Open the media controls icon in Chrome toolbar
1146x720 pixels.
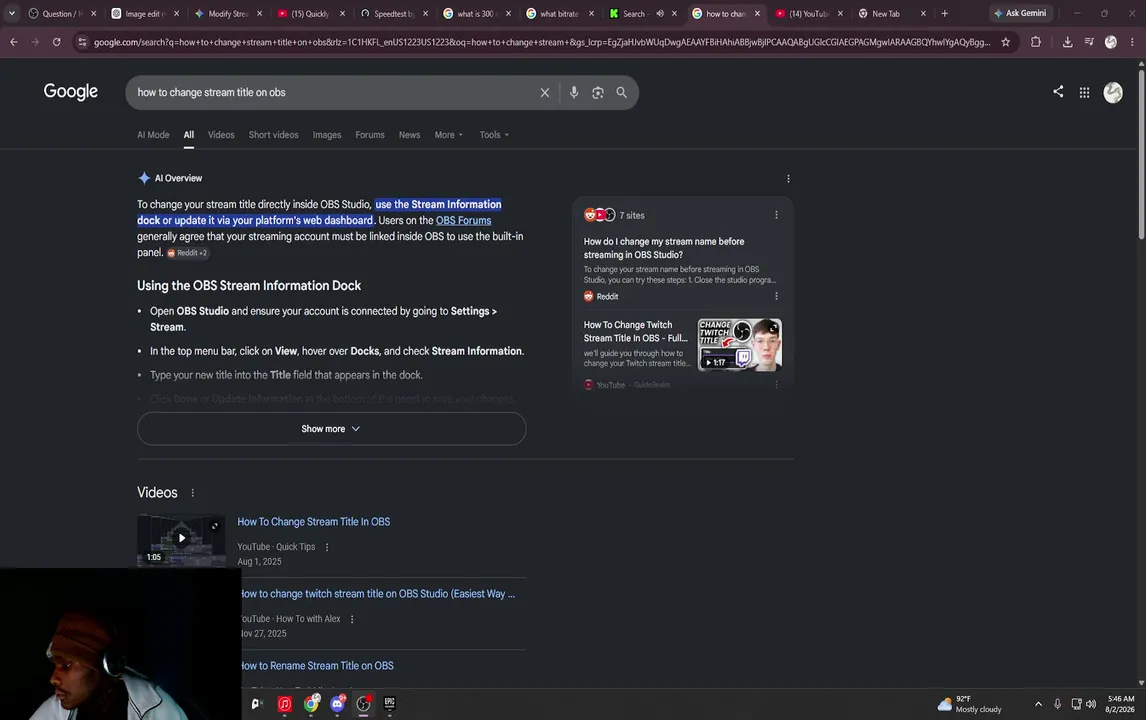click(1089, 42)
